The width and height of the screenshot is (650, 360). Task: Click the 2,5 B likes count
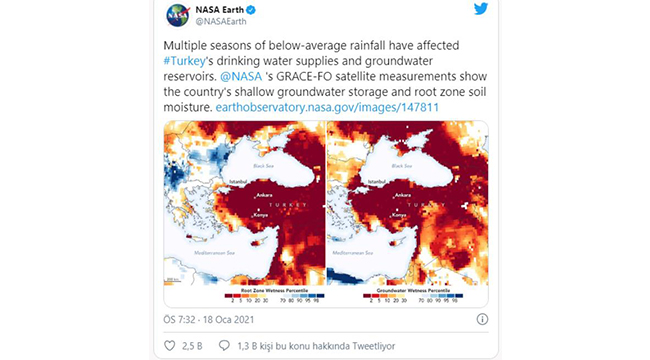pos(192,346)
